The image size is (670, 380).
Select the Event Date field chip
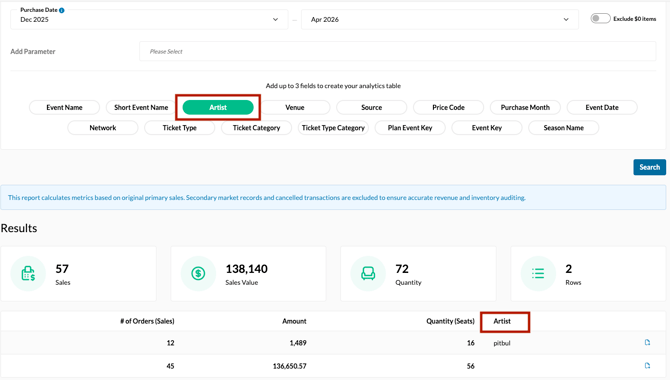click(x=602, y=107)
